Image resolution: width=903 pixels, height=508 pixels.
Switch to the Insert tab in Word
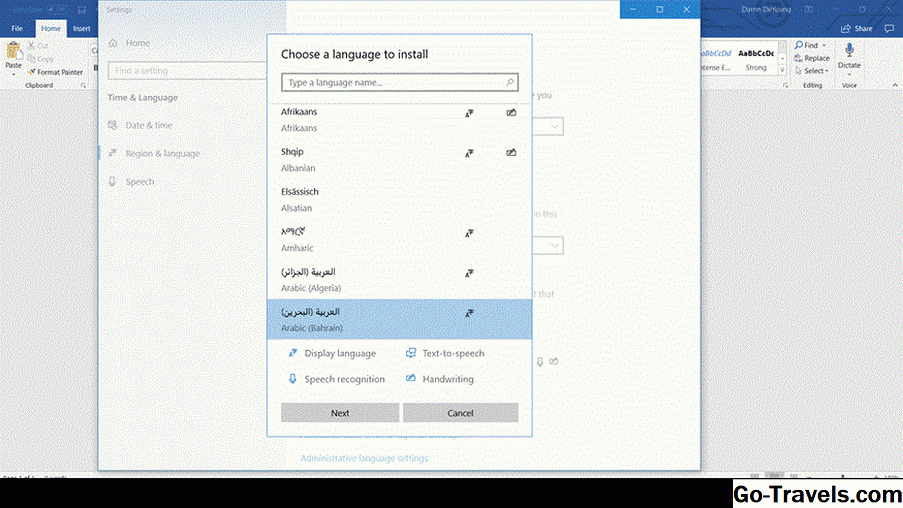click(81, 28)
